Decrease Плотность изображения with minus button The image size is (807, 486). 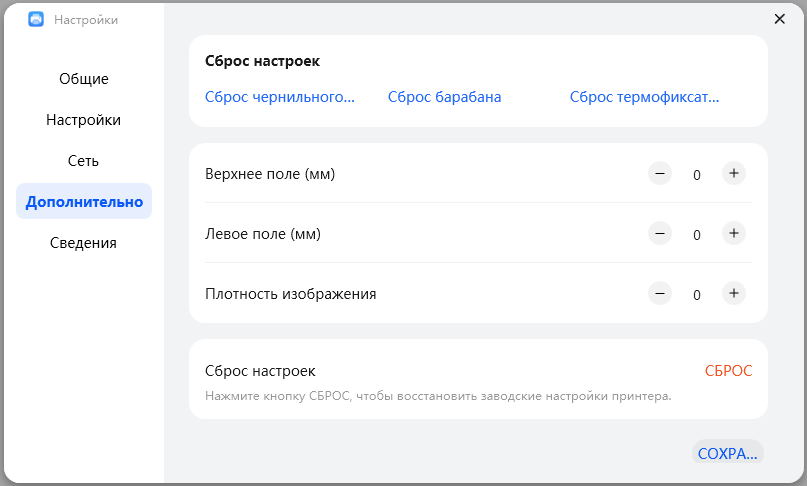click(x=660, y=294)
